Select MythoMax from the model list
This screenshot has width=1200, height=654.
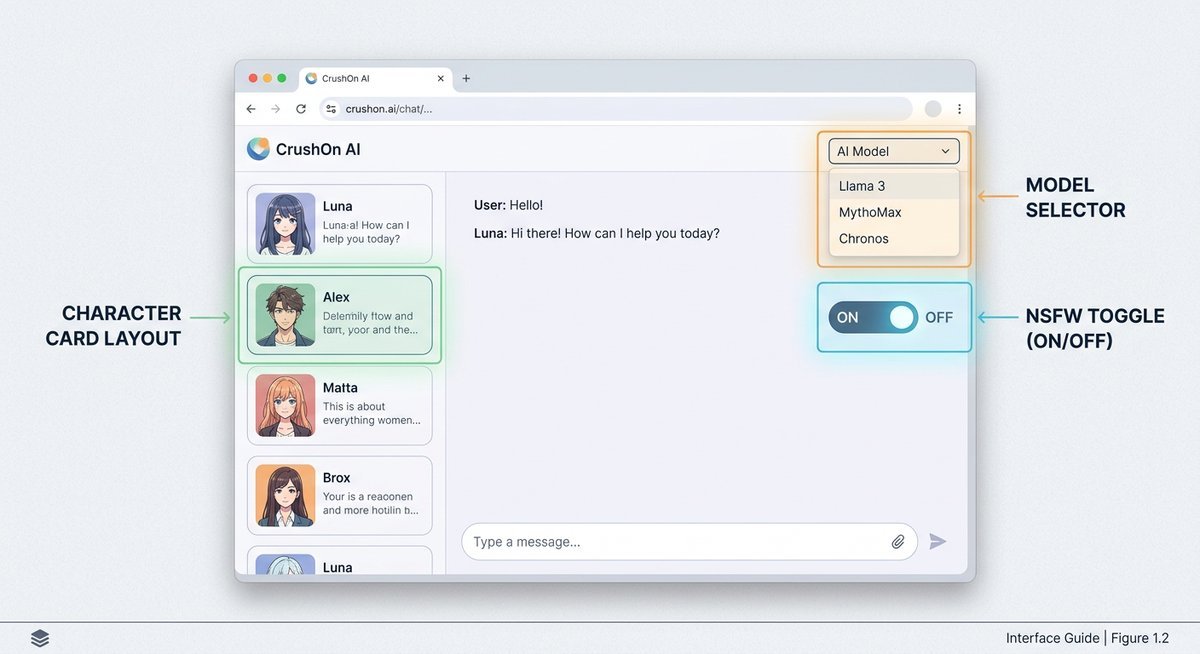point(870,212)
